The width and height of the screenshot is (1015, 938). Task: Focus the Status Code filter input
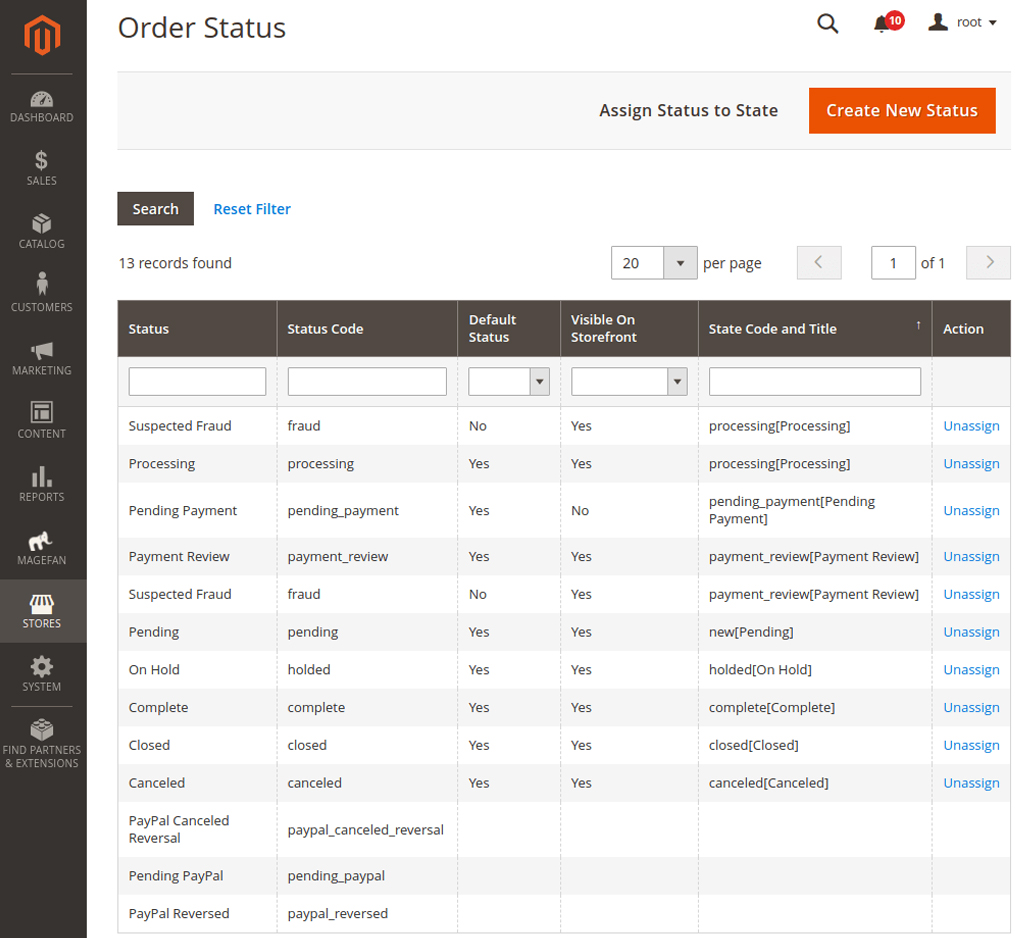pyautogui.click(x=367, y=382)
